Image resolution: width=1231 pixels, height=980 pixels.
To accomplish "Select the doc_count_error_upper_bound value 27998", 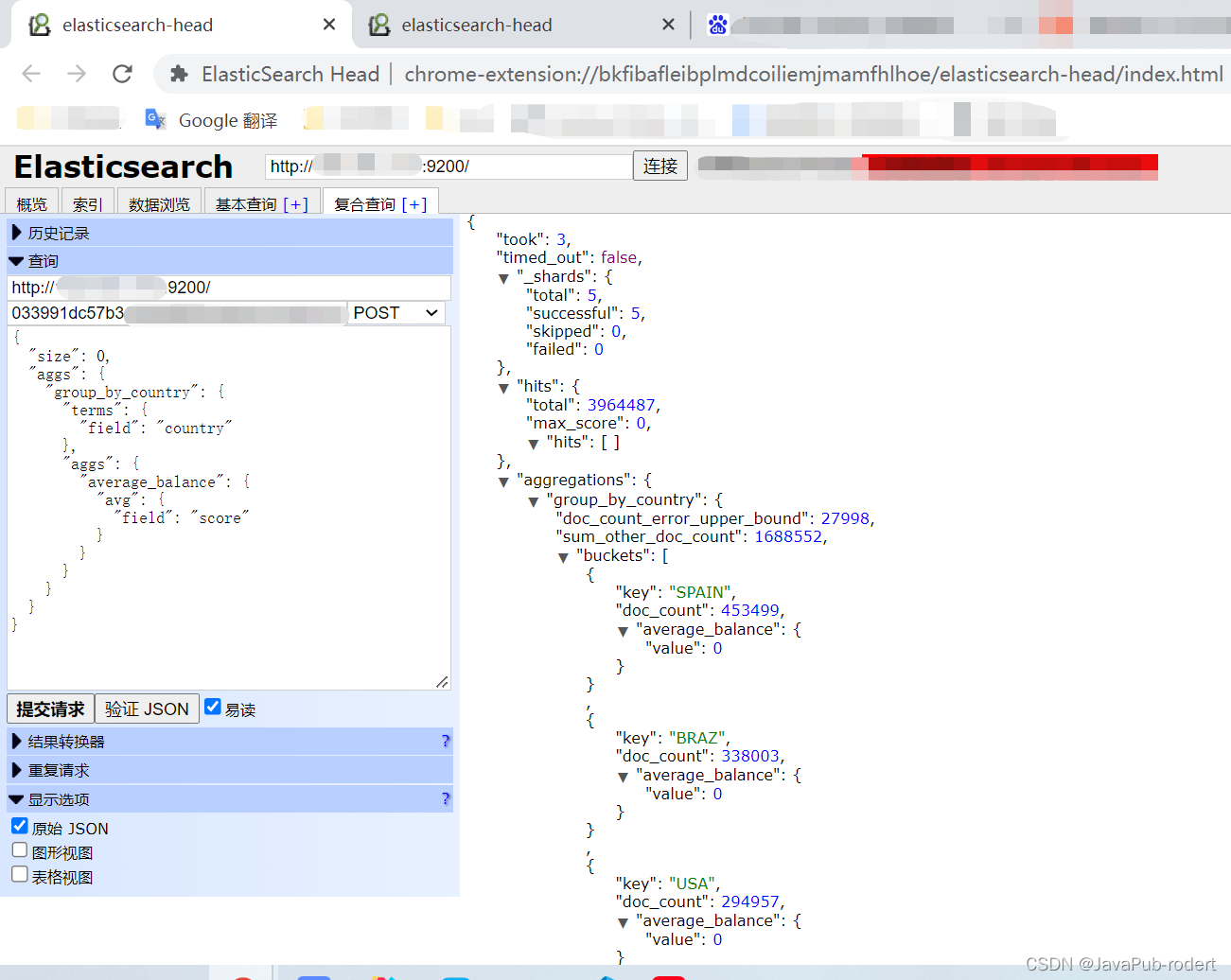I will coord(845,518).
